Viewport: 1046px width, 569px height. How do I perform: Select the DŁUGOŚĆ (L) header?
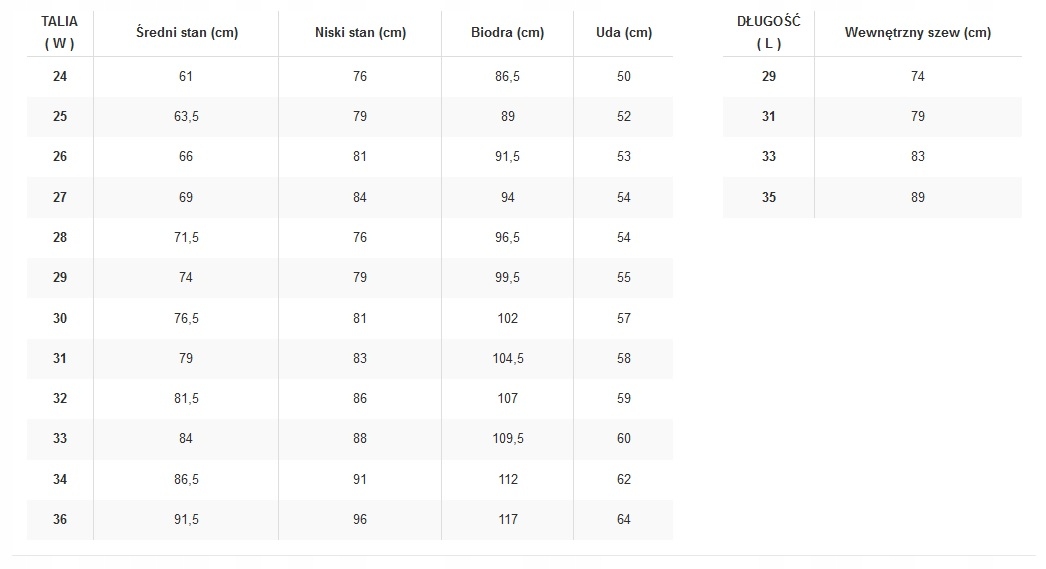(768, 32)
